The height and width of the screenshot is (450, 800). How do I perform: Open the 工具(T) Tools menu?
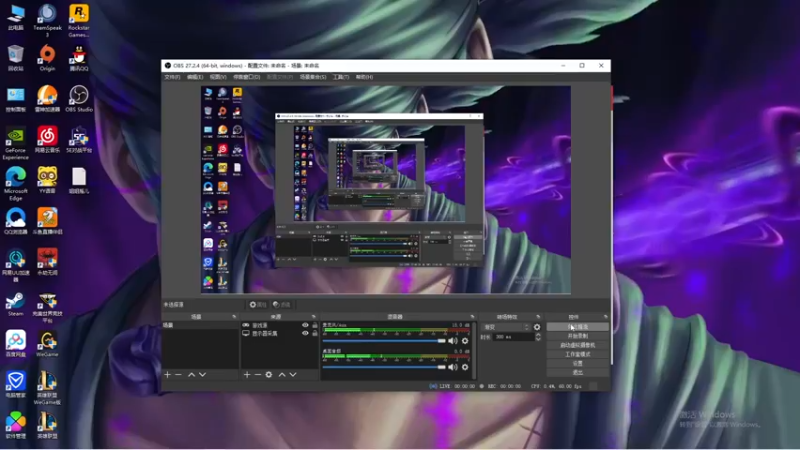click(x=341, y=77)
